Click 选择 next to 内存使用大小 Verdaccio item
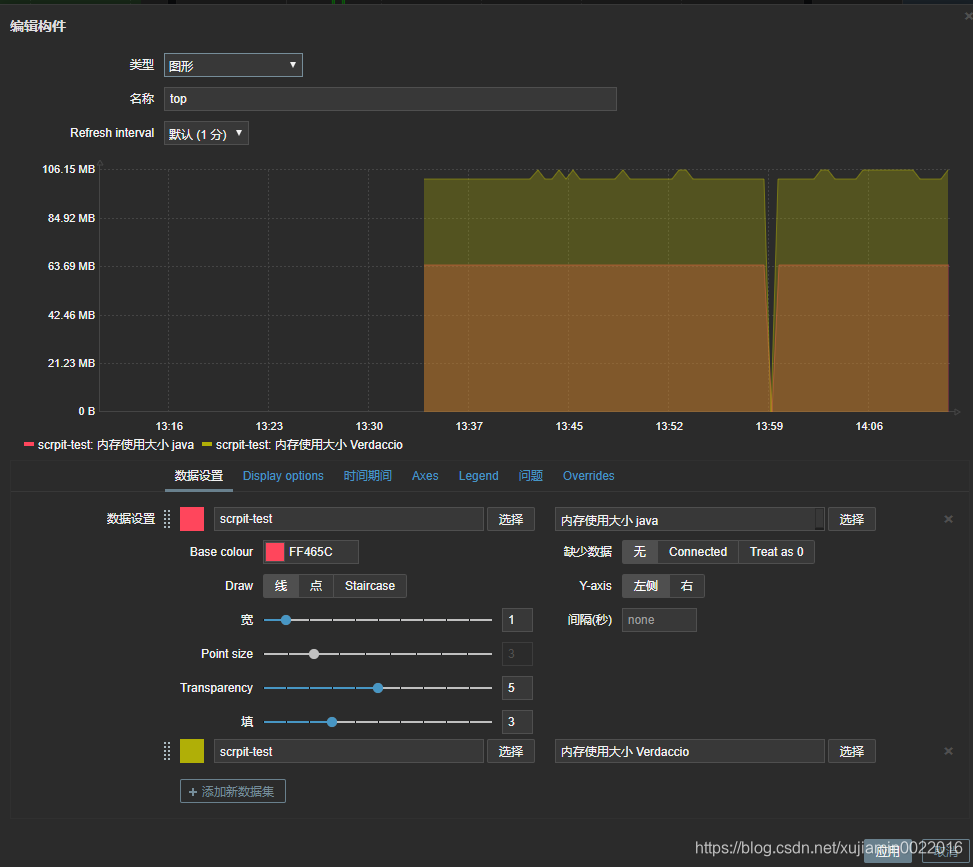Screen dimensions: 973x867 (851, 751)
